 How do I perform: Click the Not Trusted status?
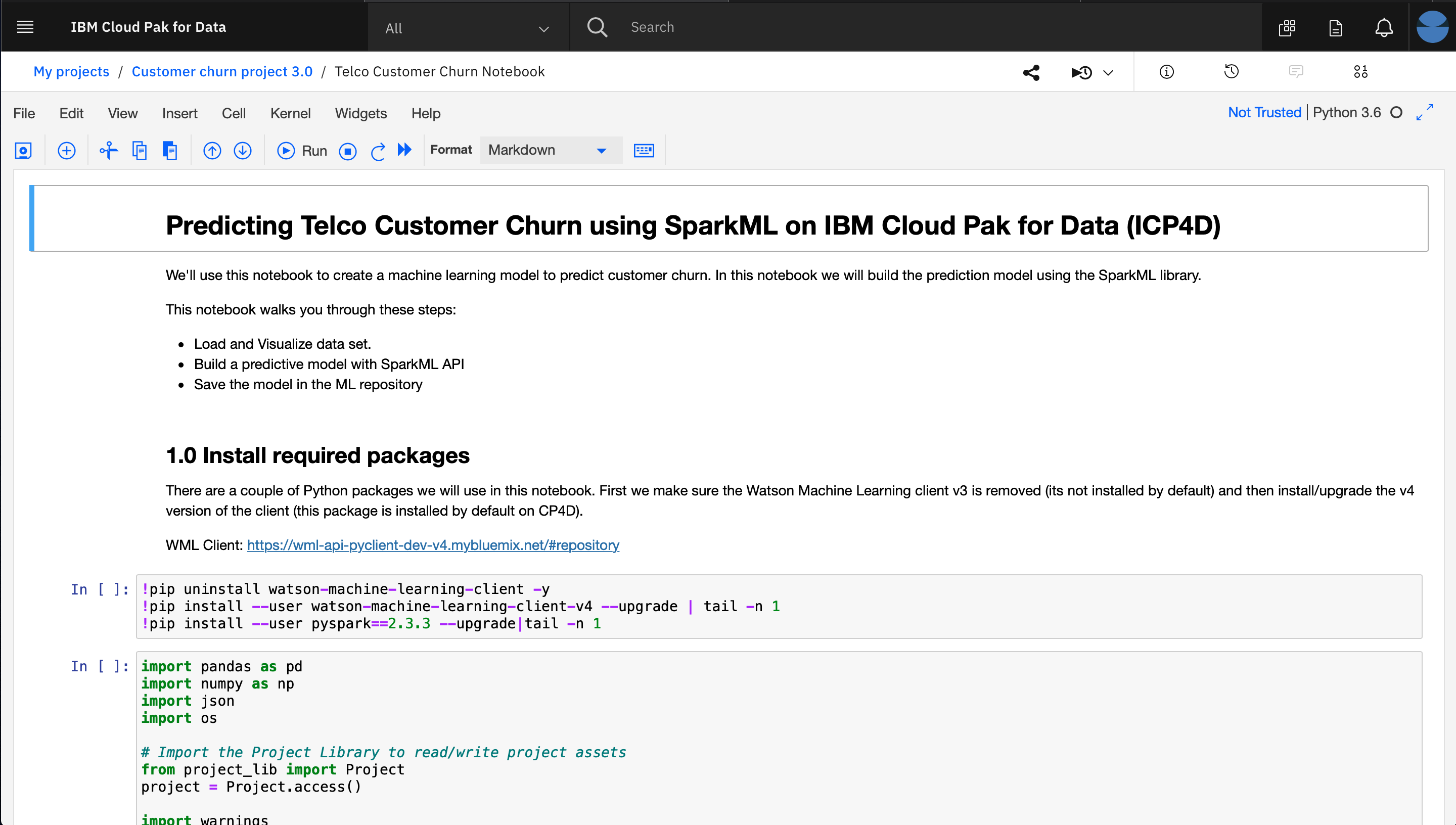1264,112
